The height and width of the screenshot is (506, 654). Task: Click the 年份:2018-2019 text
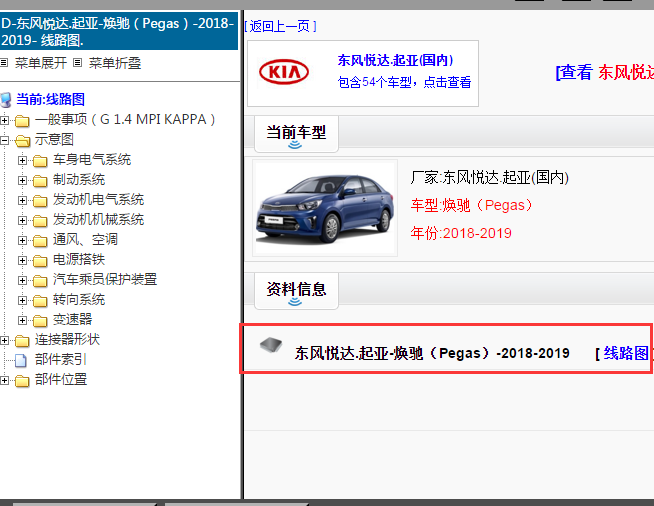461,233
